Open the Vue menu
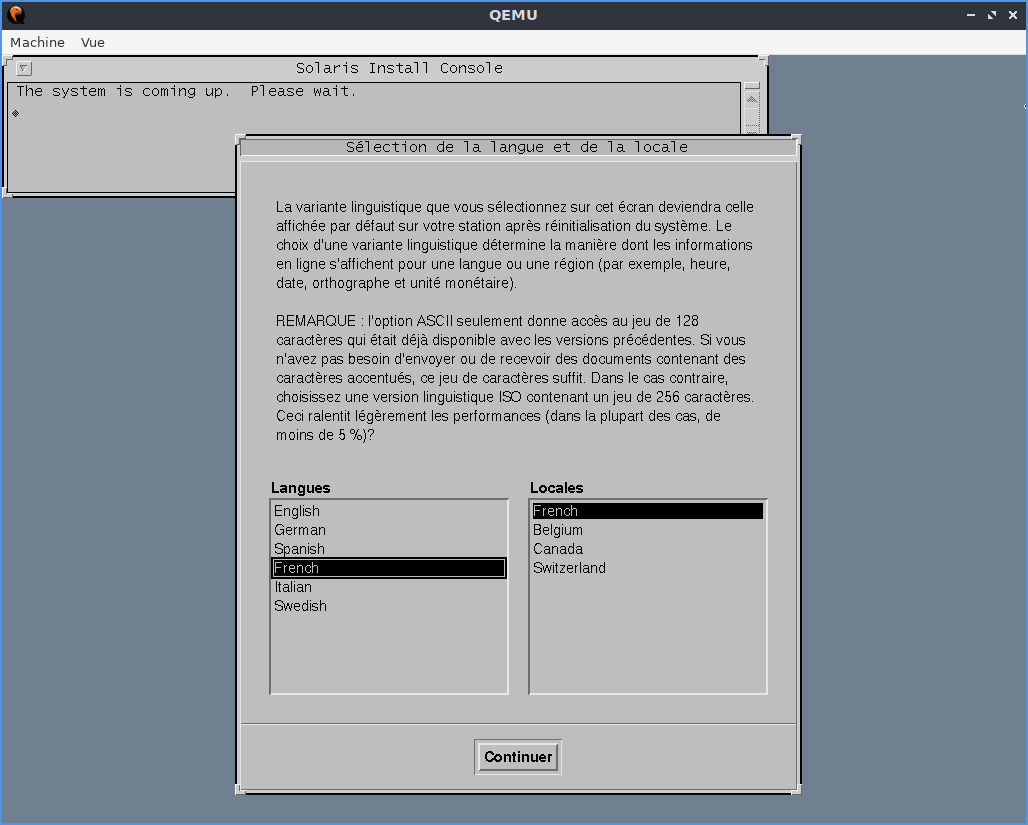This screenshot has height=825, width=1028. pos(92,43)
